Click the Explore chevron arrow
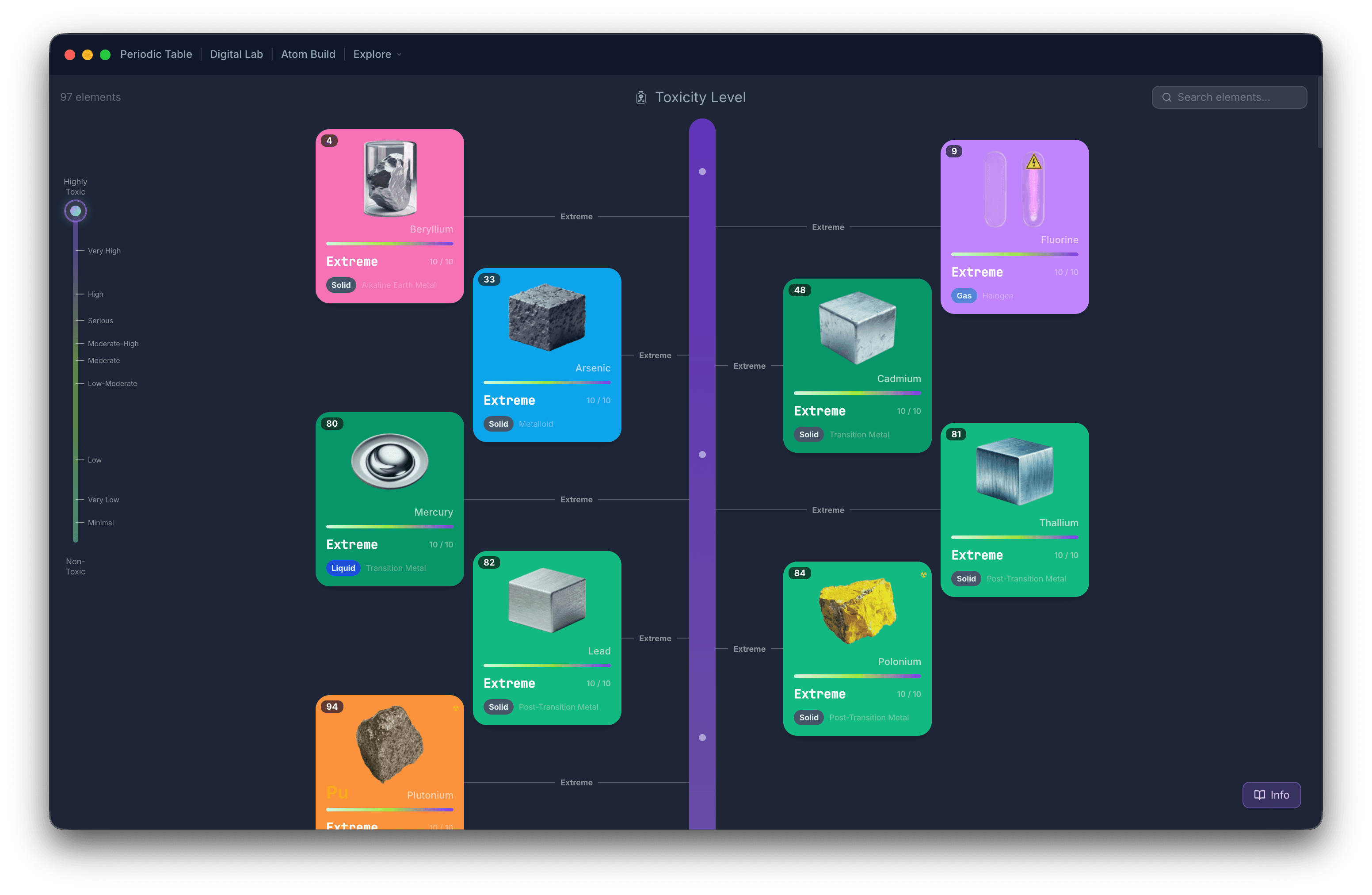1372x895 pixels. point(399,55)
